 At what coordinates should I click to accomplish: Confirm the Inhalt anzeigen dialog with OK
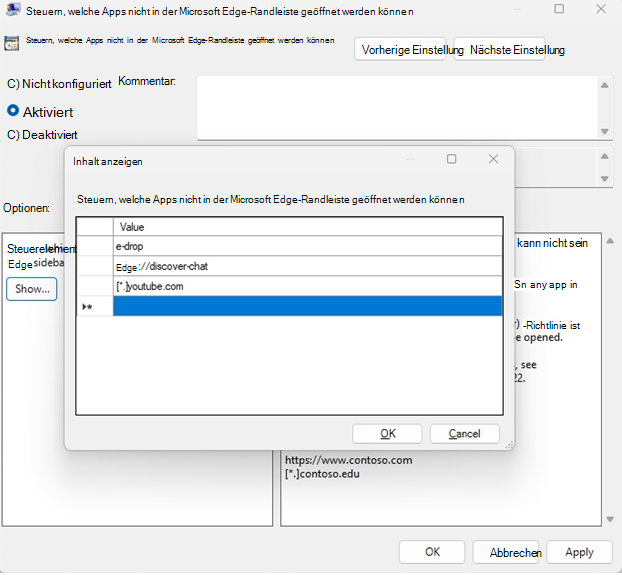coord(387,433)
